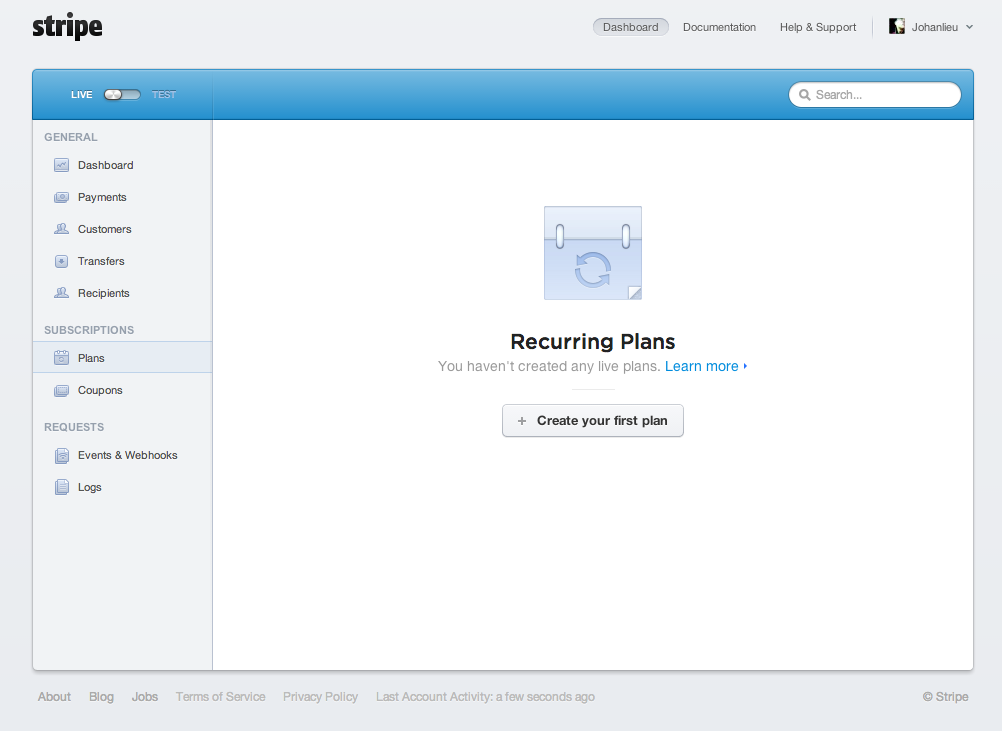Open Recipients in the sidebar
Viewport: 1002px width, 731px height.
click(123, 293)
